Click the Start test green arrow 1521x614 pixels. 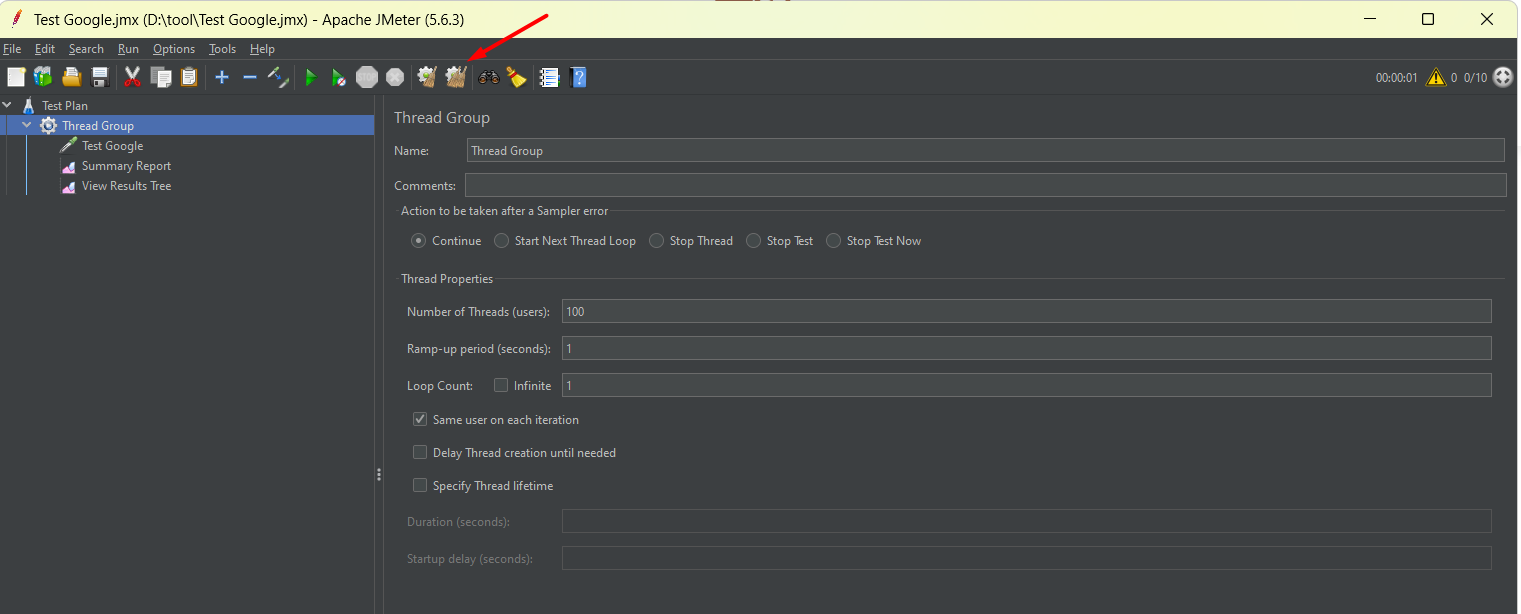(x=310, y=77)
